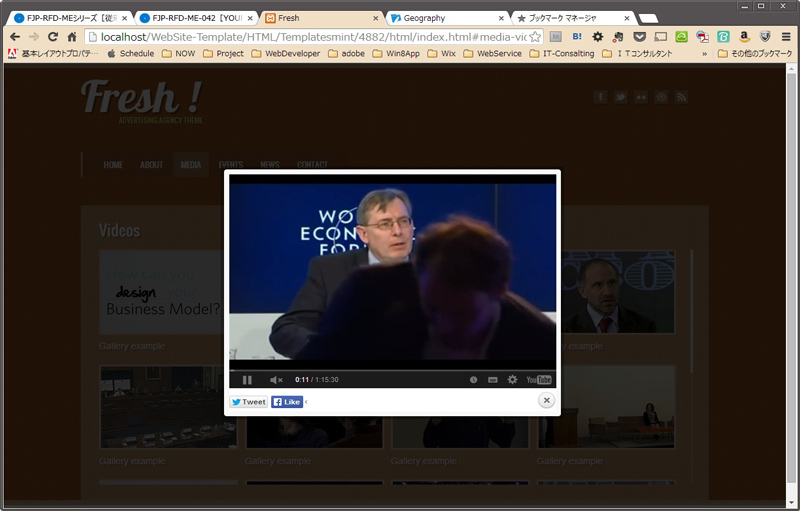800x511 pixels.
Task: Open NOW bookmark folder
Action: click(179, 54)
